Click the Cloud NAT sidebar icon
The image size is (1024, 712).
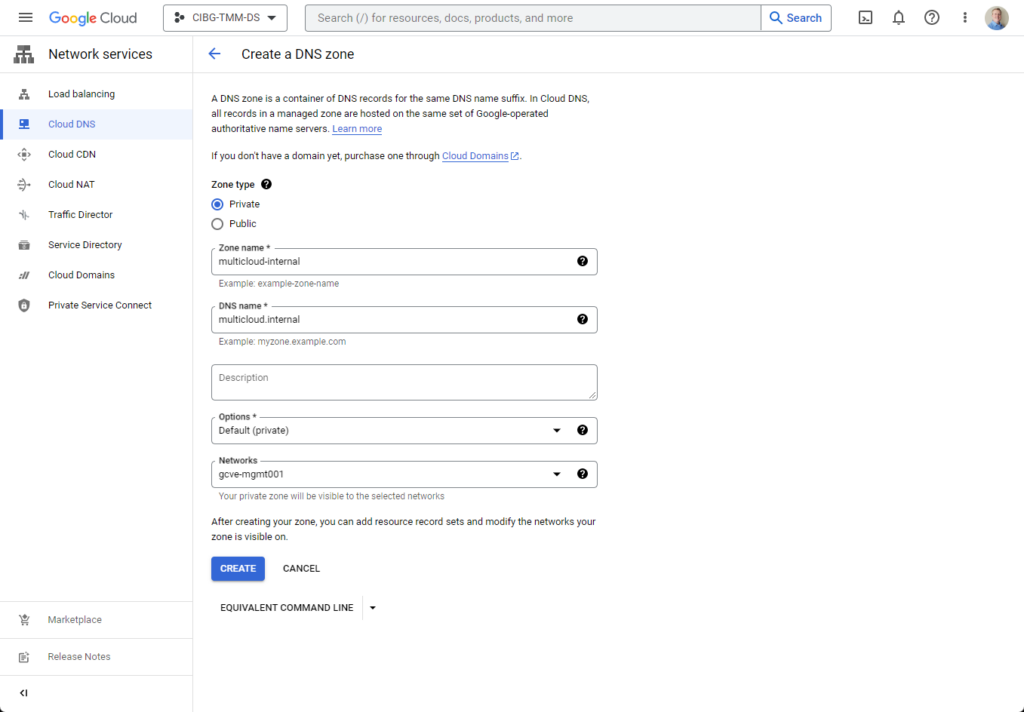tap(24, 185)
